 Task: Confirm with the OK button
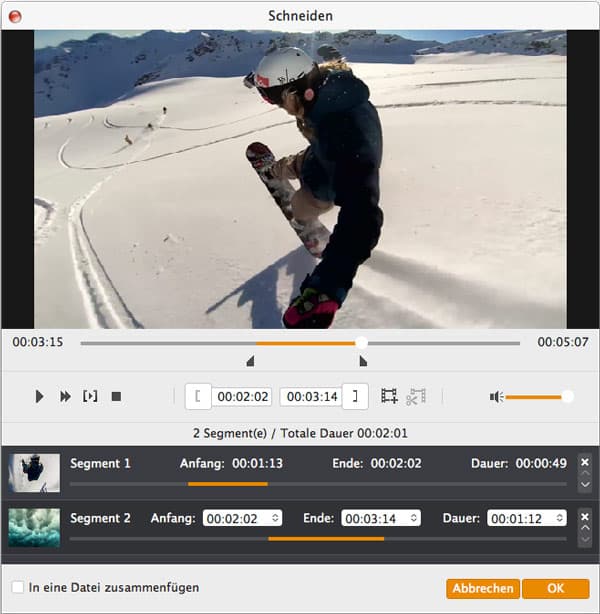pyautogui.click(x=555, y=589)
